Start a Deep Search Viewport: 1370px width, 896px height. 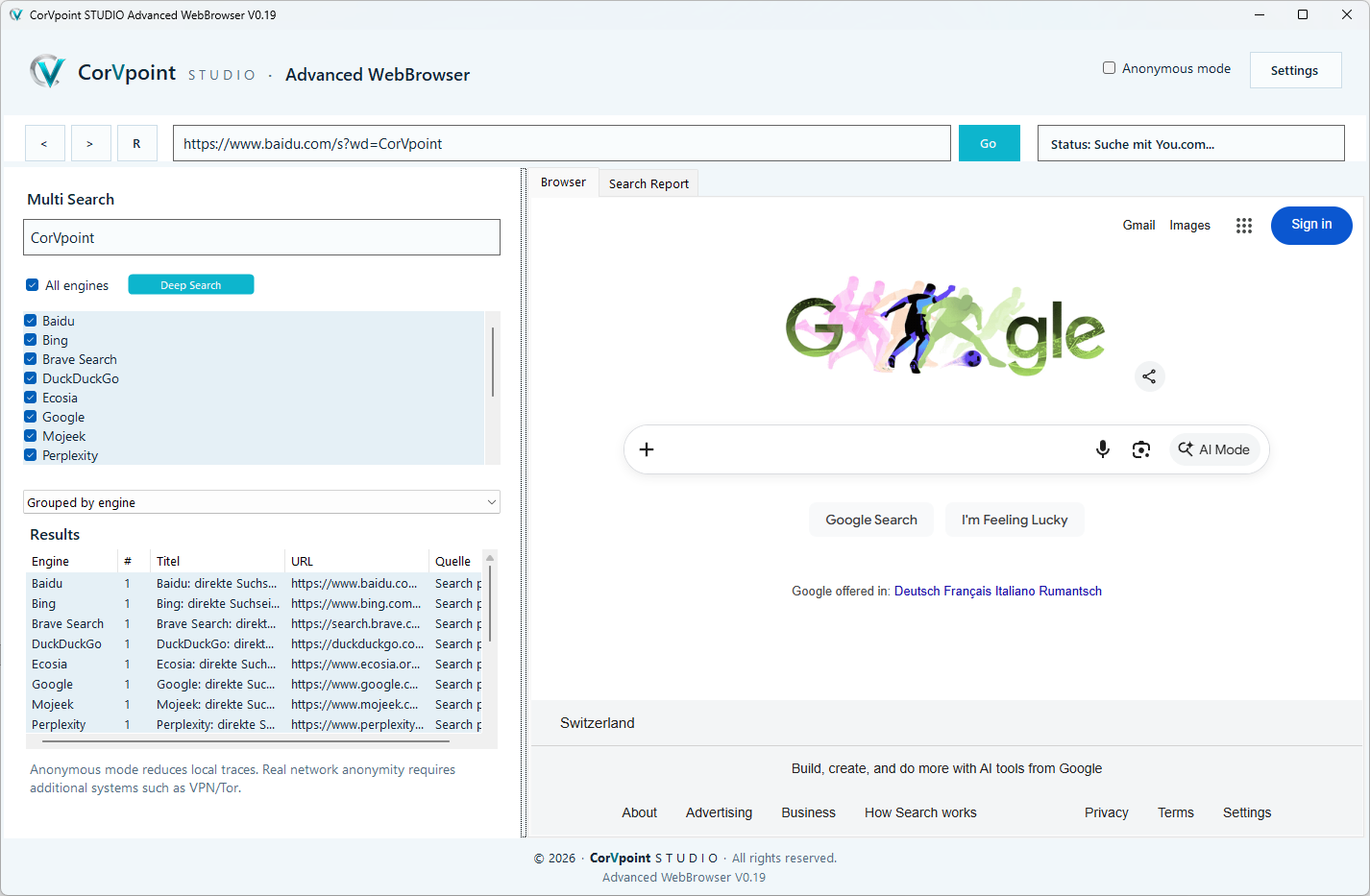click(191, 285)
